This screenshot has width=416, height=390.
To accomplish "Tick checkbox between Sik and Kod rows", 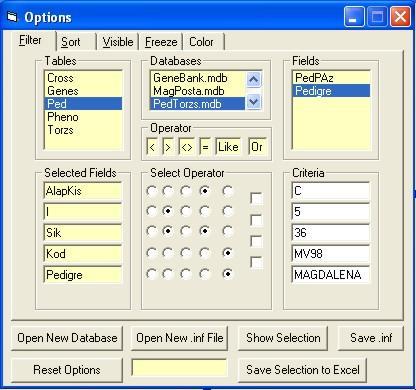I will click(x=256, y=241).
